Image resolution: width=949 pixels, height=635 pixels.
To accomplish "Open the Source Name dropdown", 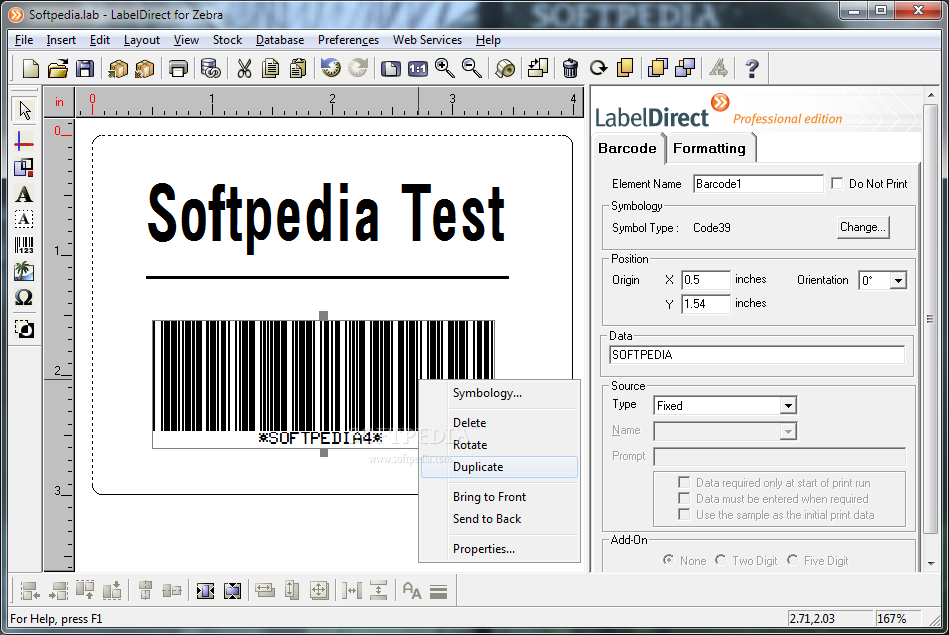I will coord(787,431).
